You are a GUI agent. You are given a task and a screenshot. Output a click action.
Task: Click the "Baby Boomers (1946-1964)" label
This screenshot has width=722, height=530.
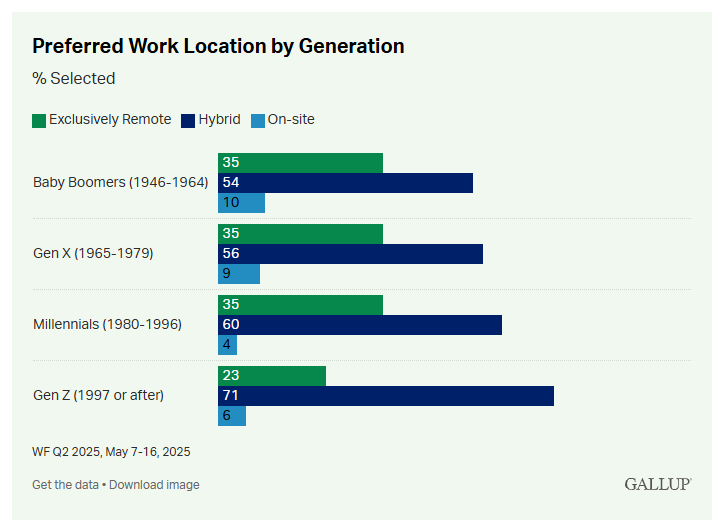(120, 182)
